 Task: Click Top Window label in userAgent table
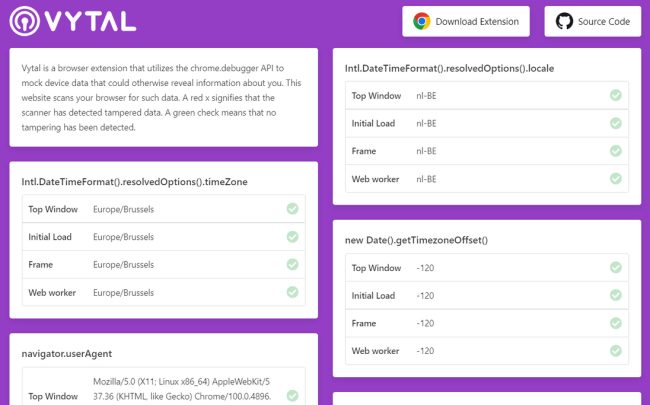point(53,396)
